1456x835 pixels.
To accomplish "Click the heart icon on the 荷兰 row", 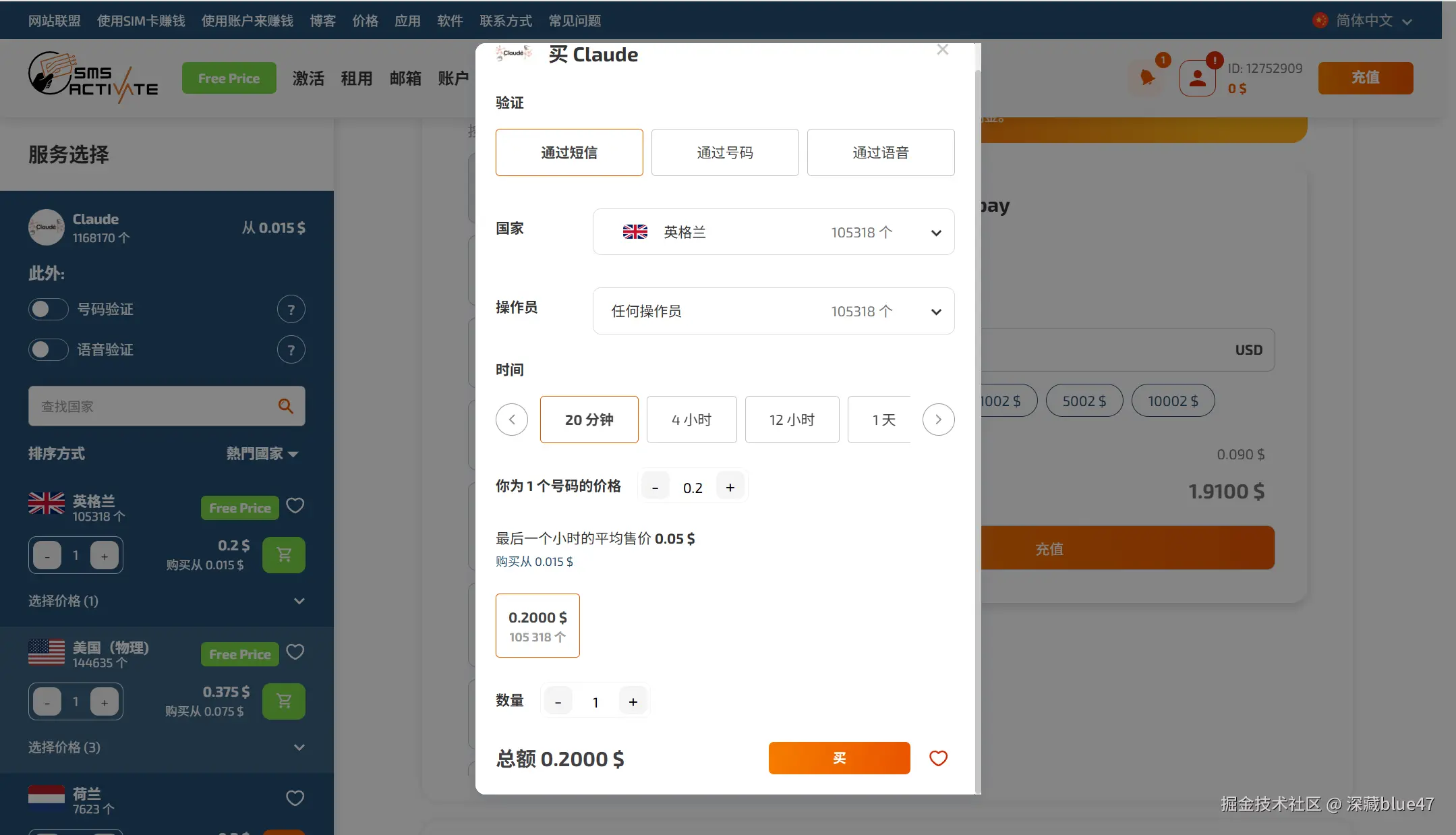I will tap(295, 798).
